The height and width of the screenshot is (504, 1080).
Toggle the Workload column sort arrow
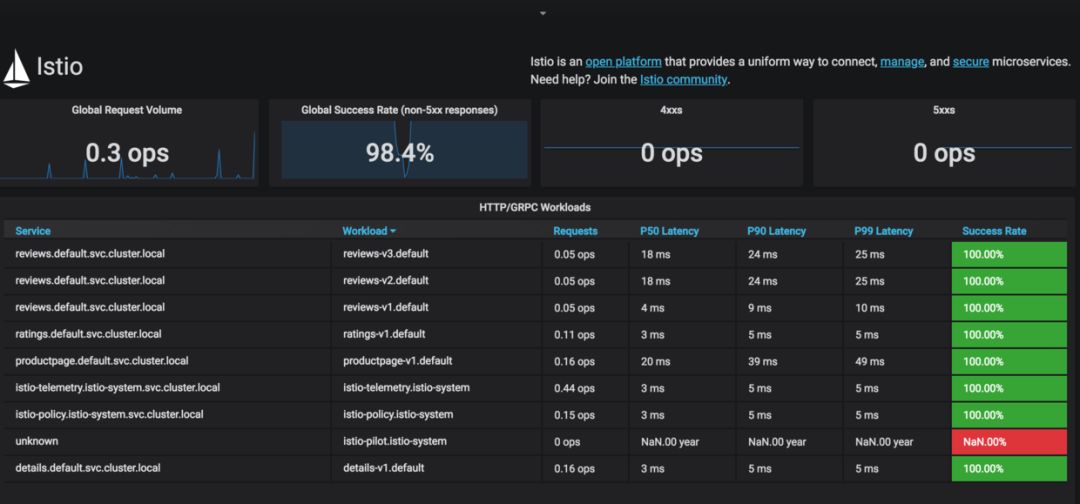click(x=393, y=232)
